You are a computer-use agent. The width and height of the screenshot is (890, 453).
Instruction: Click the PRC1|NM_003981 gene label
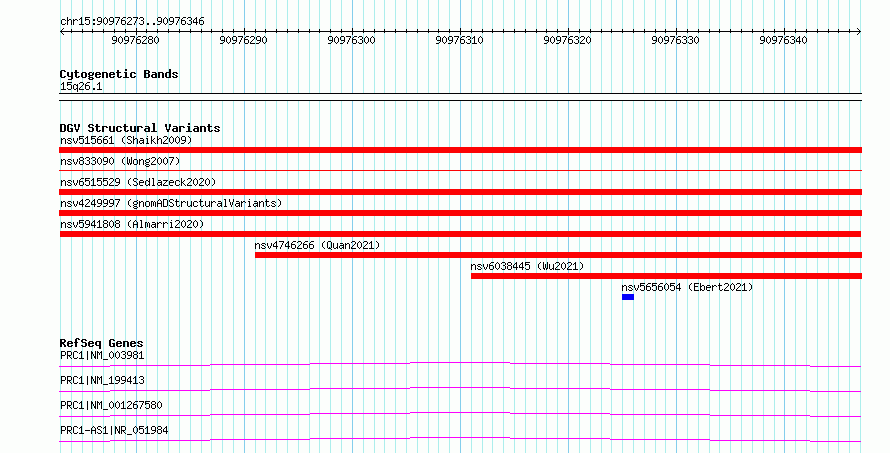pyautogui.click(x=102, y=355)
